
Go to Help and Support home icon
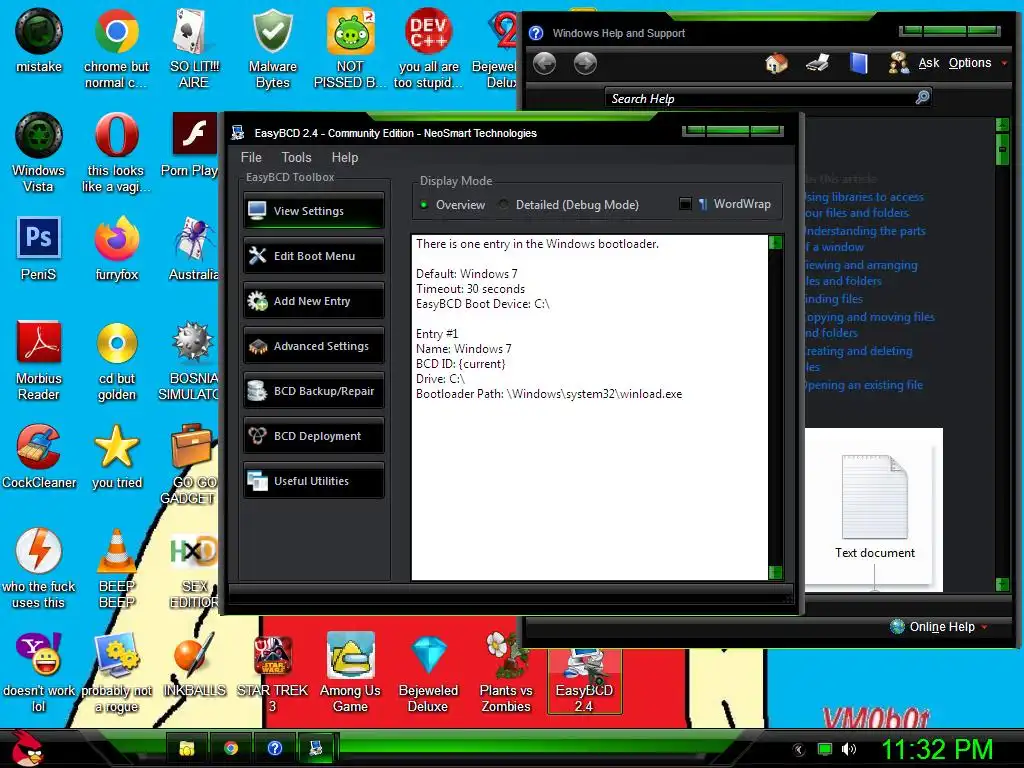(x=776, y=63)
